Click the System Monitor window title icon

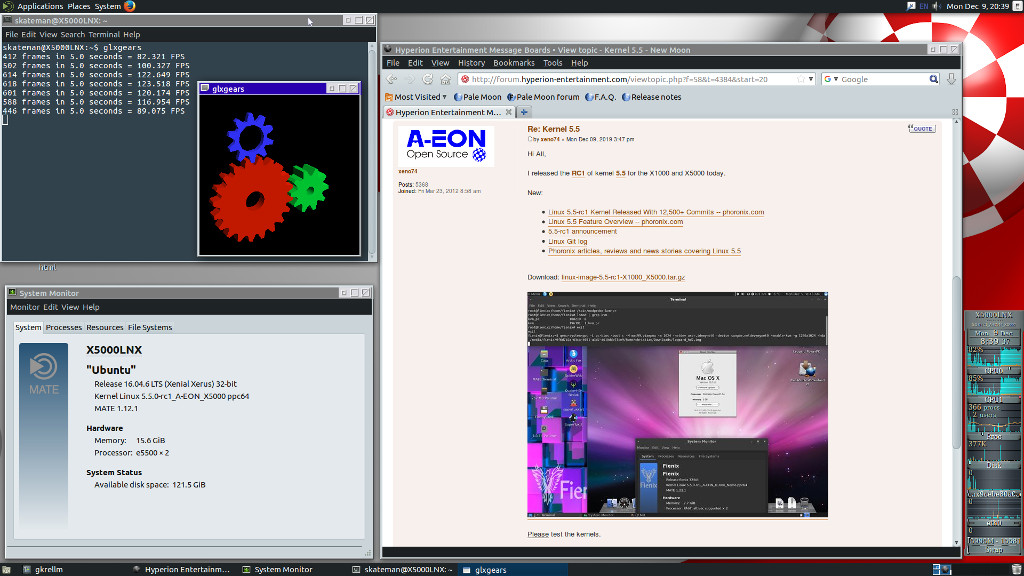click(x=12, y=293)
